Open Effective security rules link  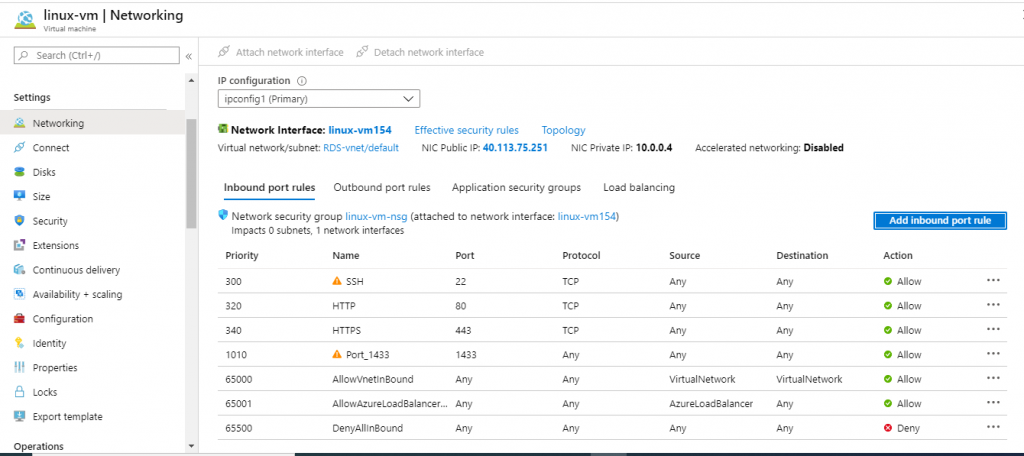point(466,130)
